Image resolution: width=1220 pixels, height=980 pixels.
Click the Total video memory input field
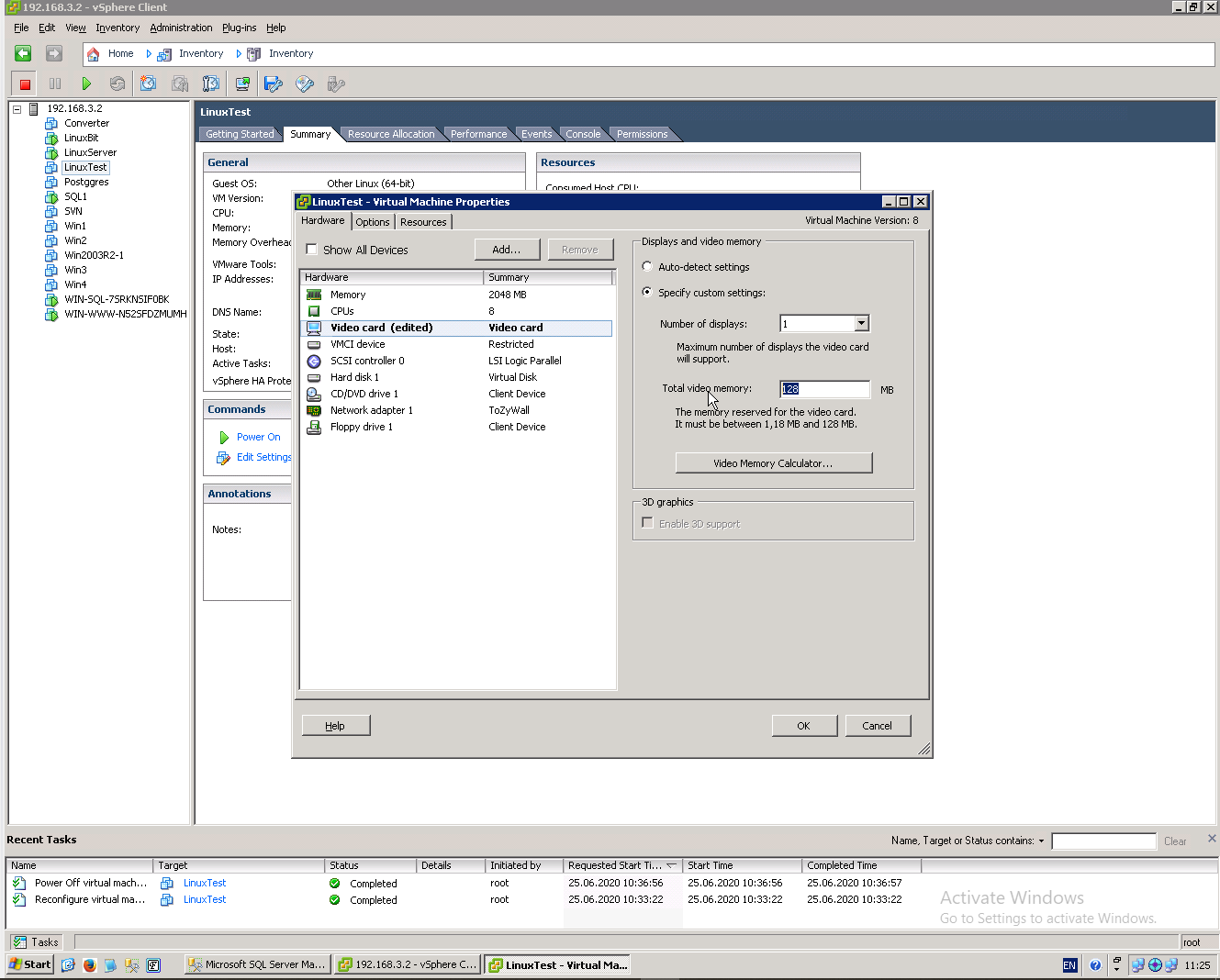coord(824,389)
